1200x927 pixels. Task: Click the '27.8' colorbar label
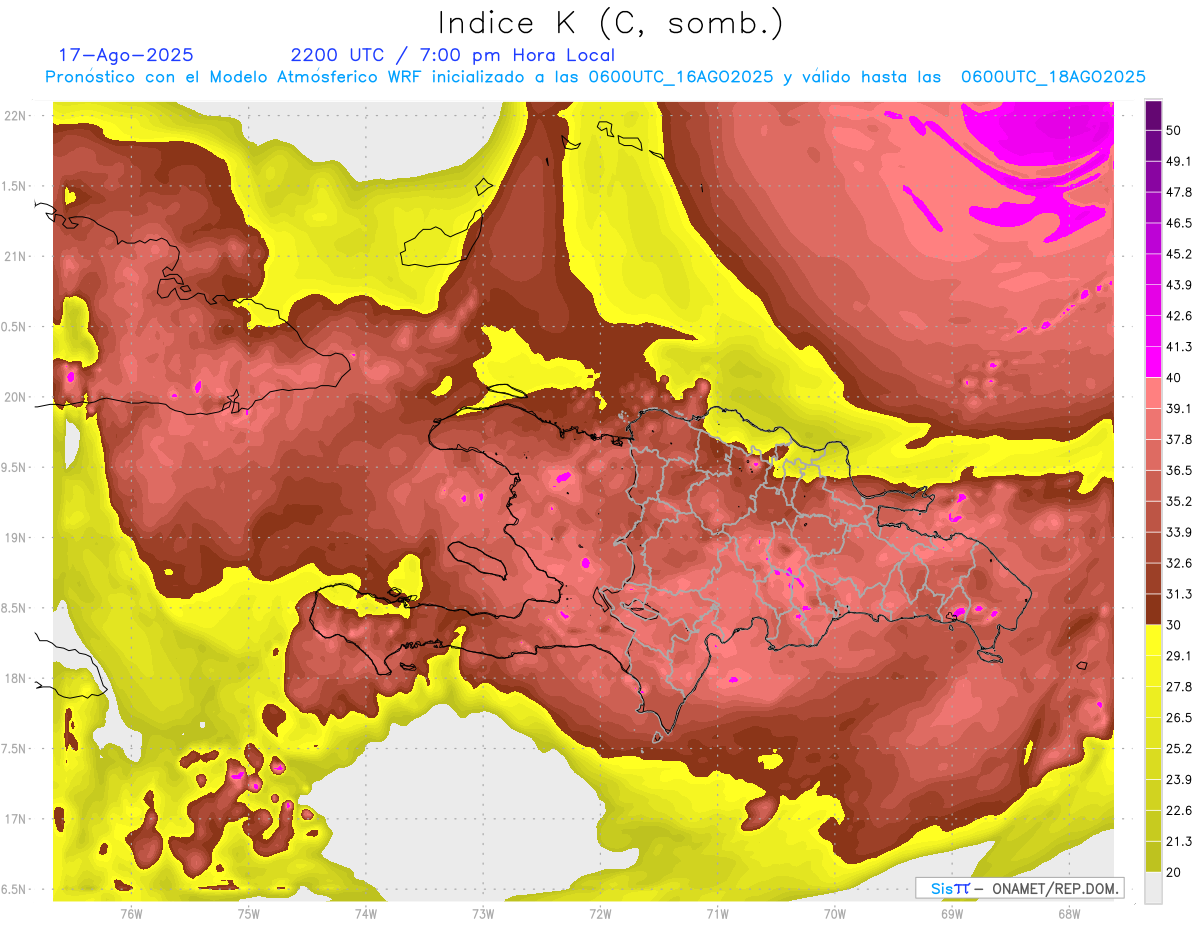(1179, 687)
